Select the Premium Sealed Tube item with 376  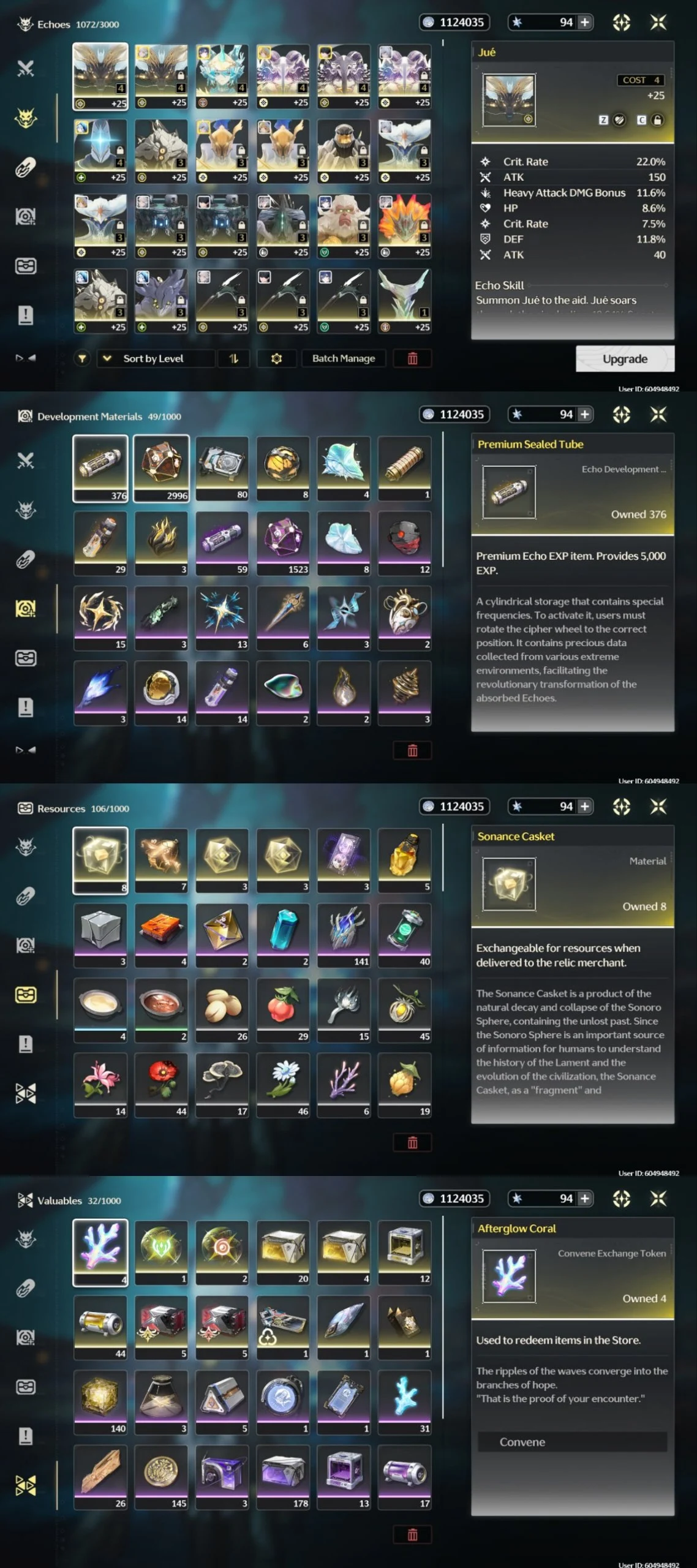(100, 469)
